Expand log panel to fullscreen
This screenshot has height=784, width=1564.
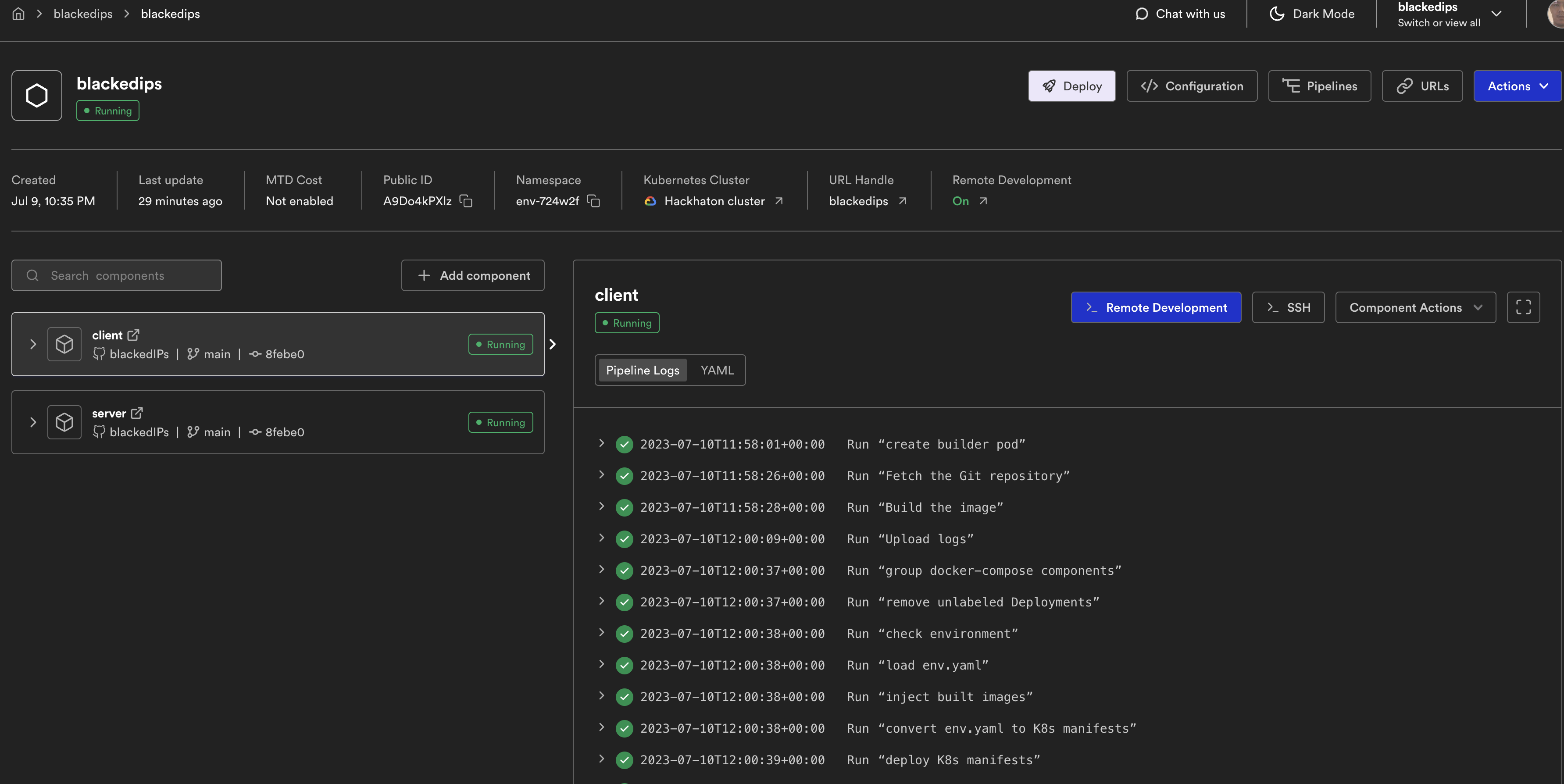[x=1523, y=308]
